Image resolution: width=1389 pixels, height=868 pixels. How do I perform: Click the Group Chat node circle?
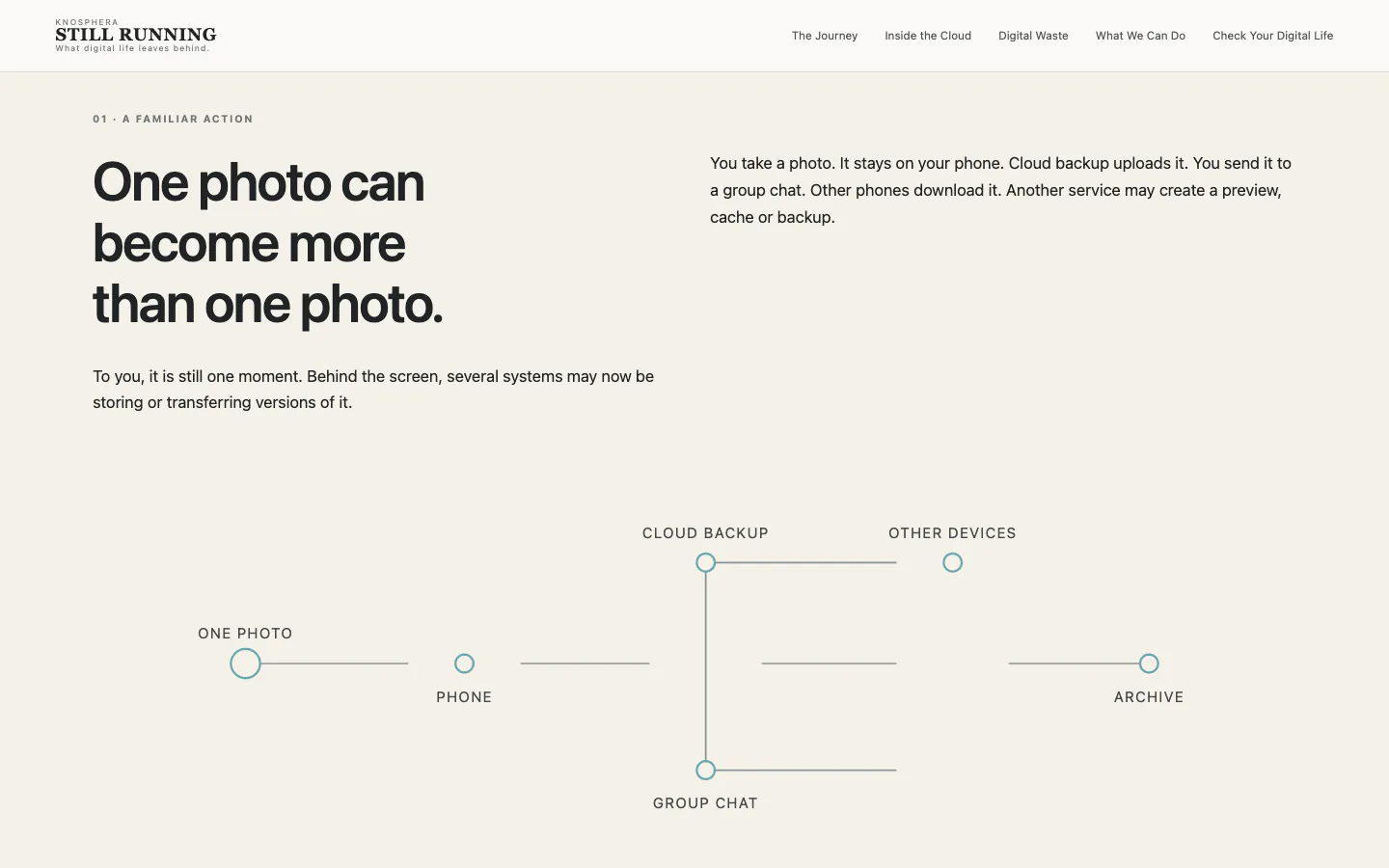coord(705,770)
